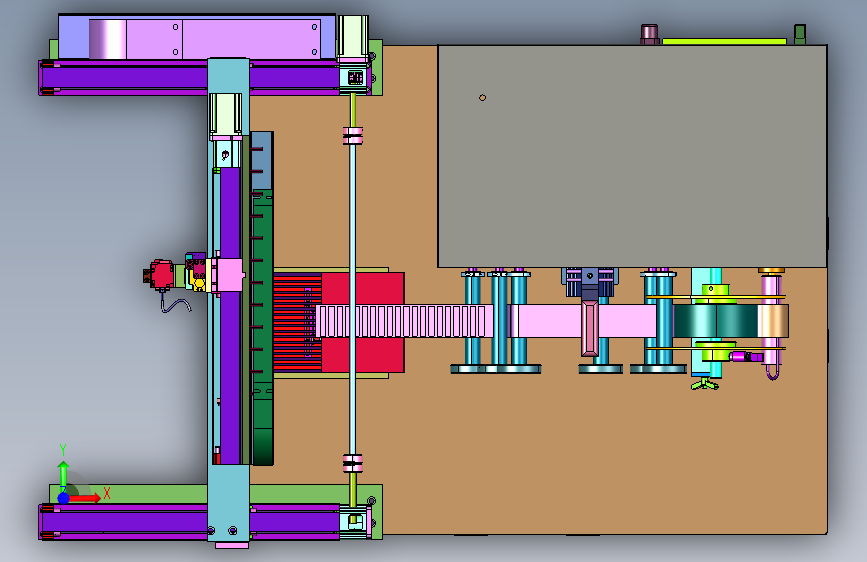
Task: Pick the long vertical cyan drive shaft
Action: pyautogui.click(x=352, y=299)
